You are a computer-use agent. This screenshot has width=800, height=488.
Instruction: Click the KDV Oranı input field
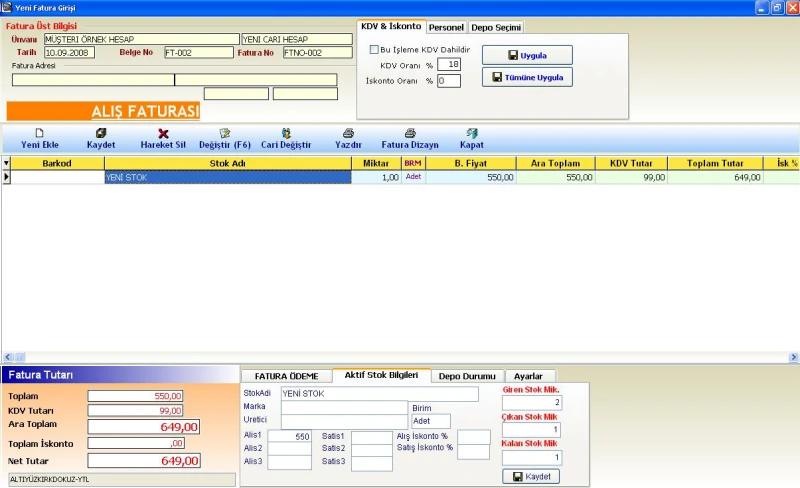448,65
